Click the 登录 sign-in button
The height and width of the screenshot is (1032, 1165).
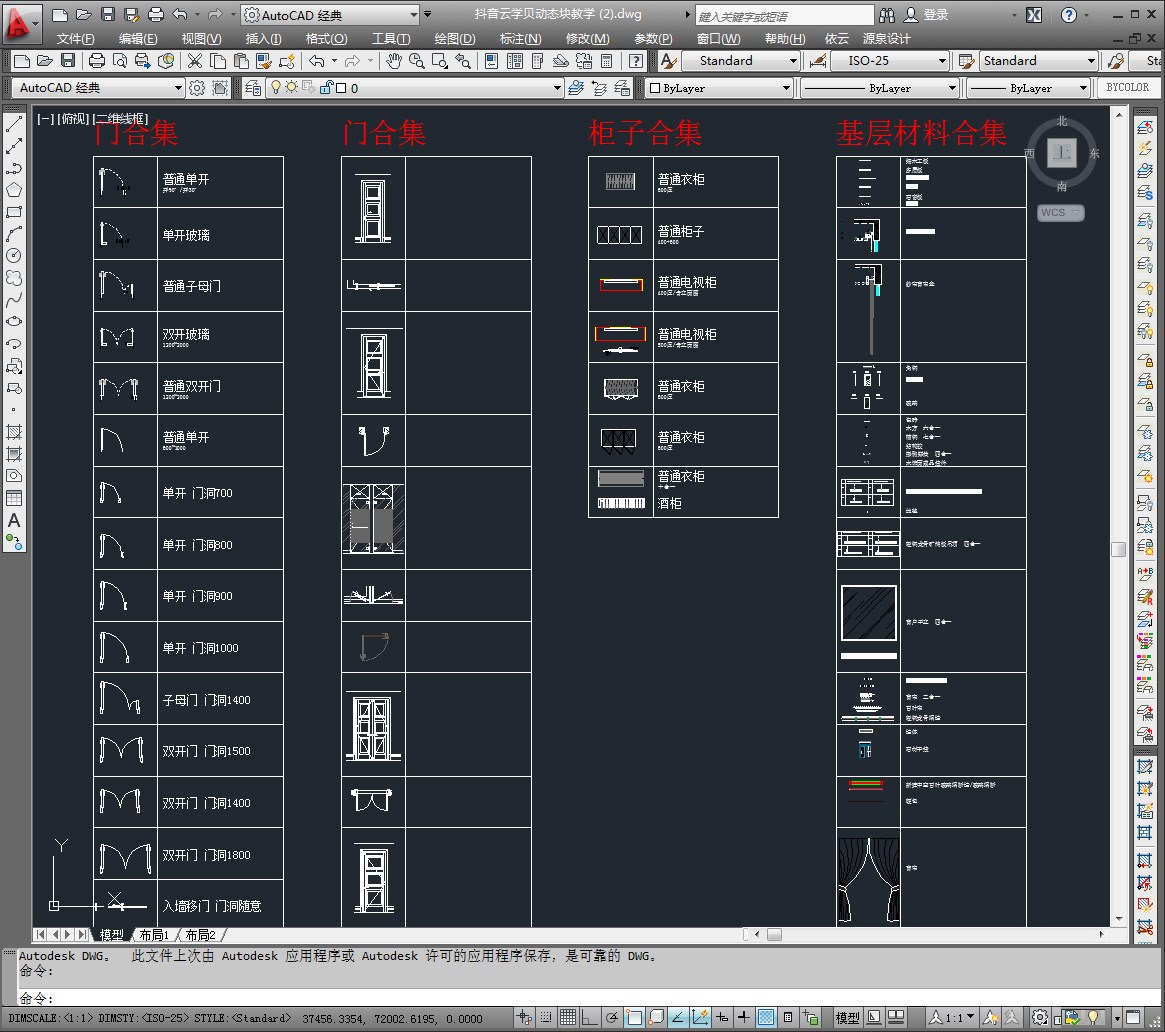[x=927, y=15]
